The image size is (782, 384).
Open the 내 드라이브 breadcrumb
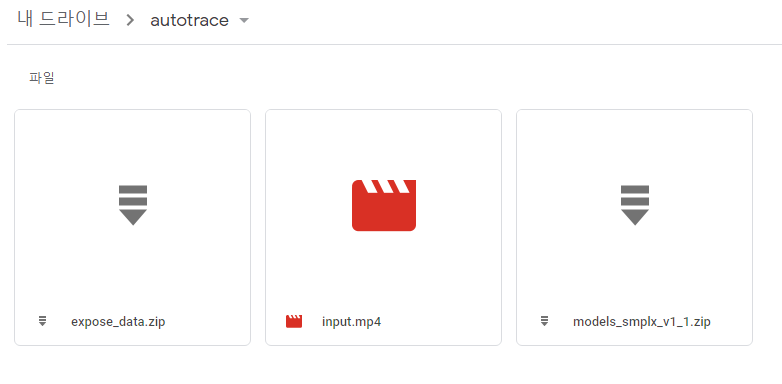[x=63, y=19]
